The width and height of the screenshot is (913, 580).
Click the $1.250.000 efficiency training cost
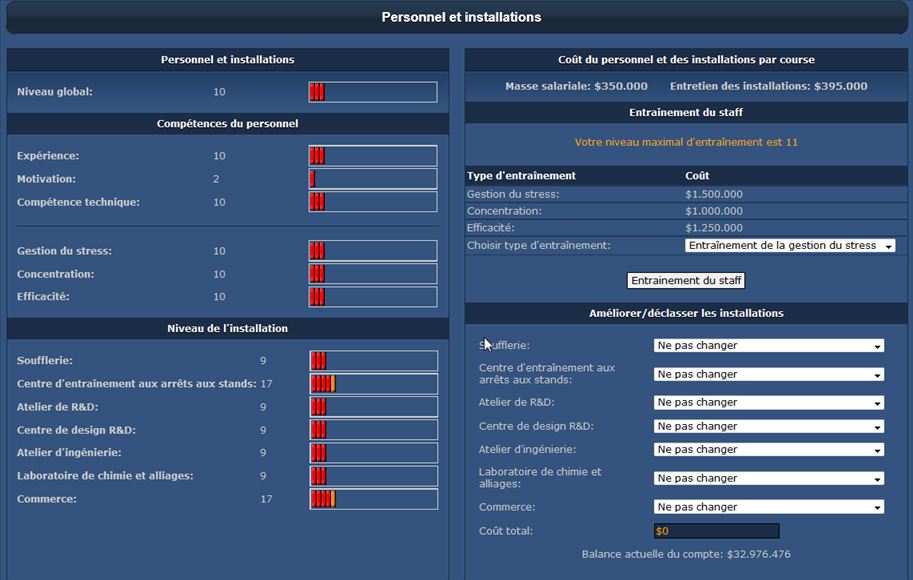pyautogui.click(x=714, y=228)
